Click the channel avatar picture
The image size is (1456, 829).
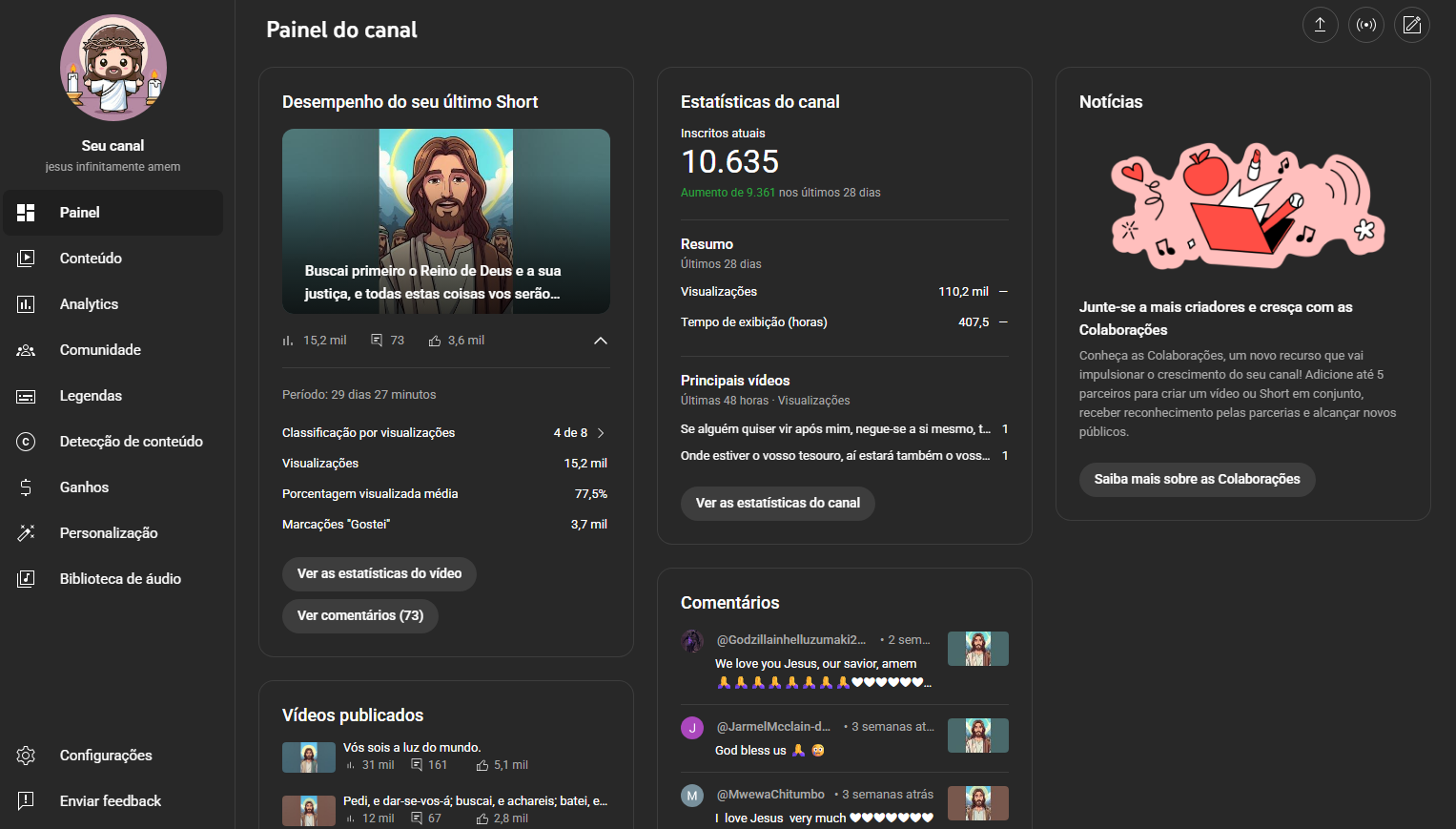(113, 68)
